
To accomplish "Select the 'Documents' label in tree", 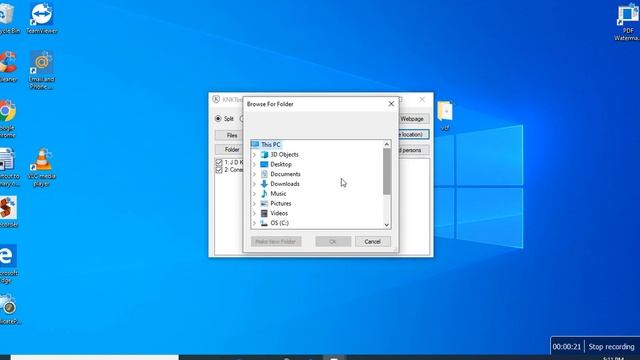I will point(285,174).
